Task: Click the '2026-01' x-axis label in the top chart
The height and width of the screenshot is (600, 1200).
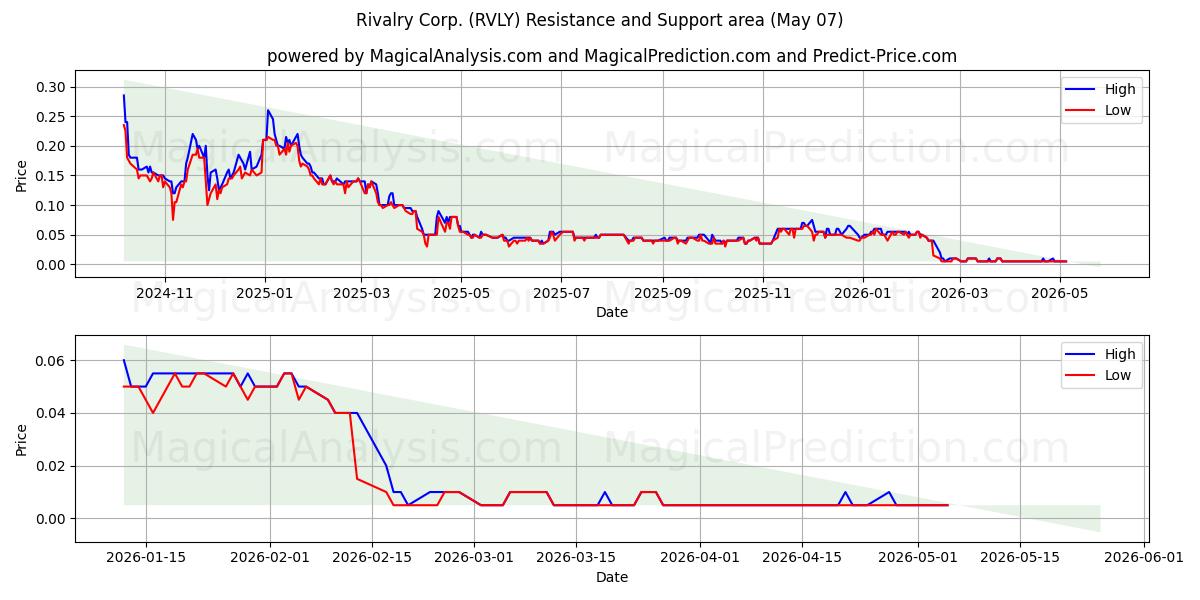Action: 863,293
